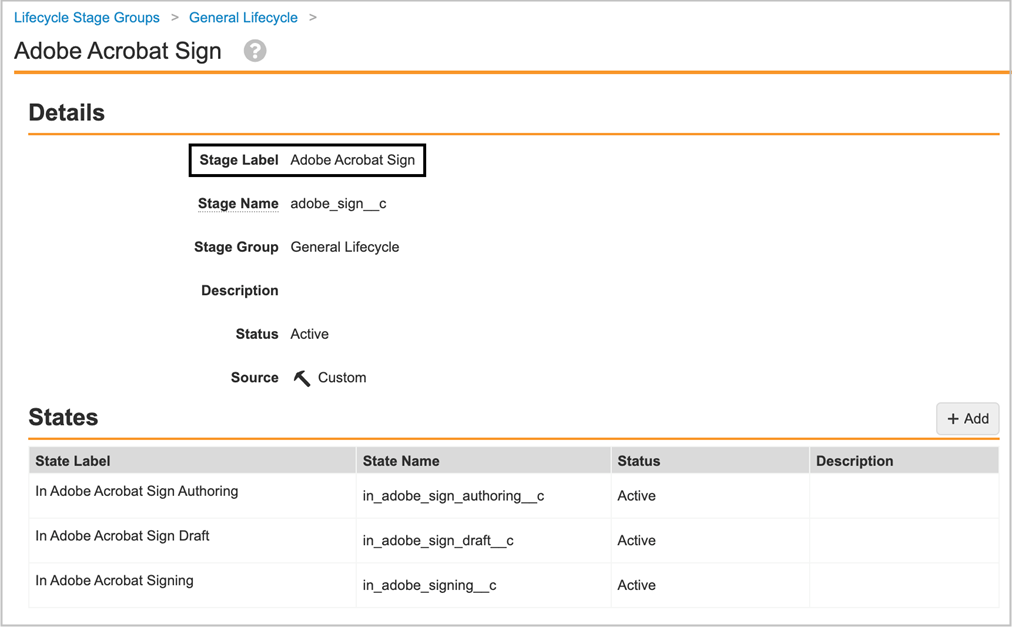
Task: Click the Stage Group value General Lifecycle
Action: (x=344, y=246)
